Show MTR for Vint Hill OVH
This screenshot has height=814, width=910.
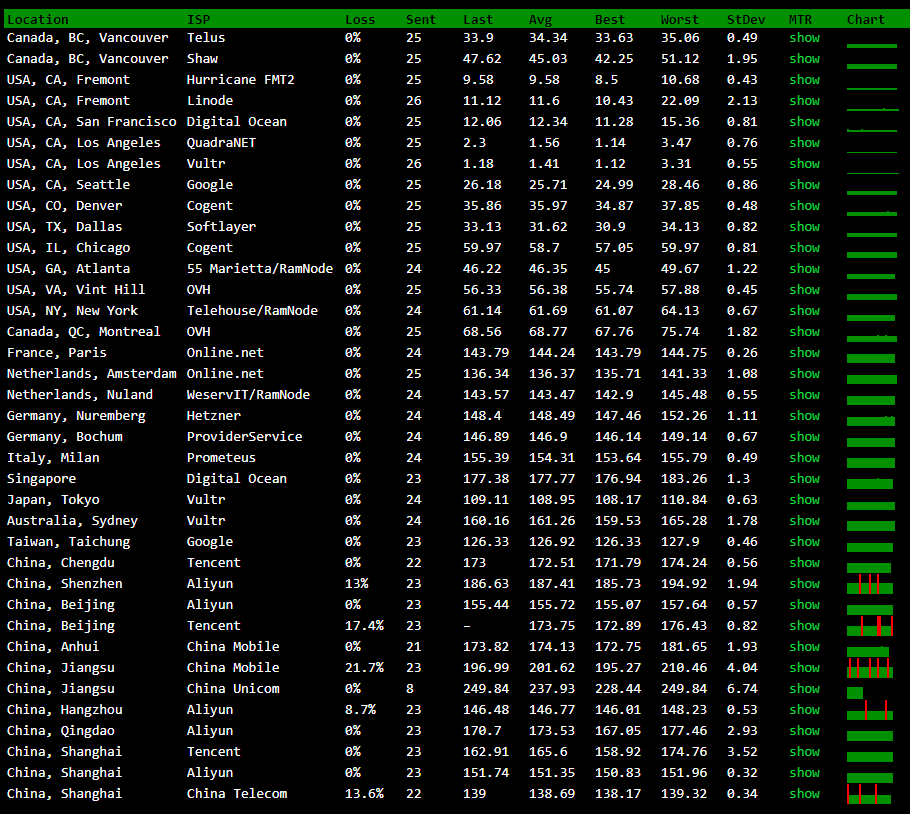pos(804,290)
